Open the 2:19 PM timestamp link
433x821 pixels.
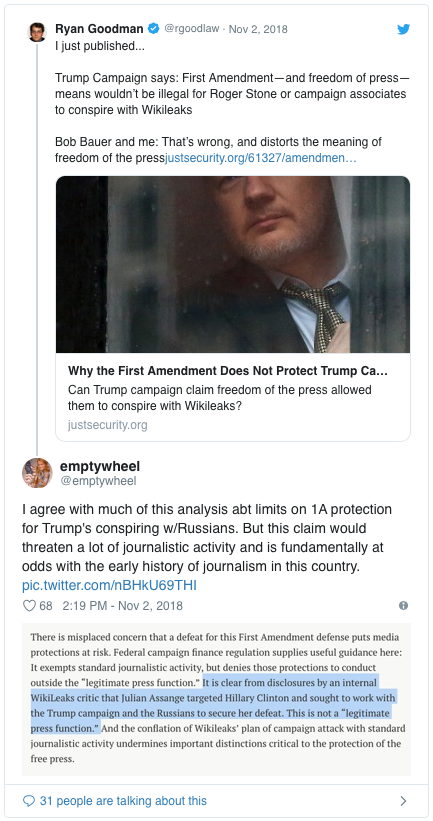tap(123, 606)
